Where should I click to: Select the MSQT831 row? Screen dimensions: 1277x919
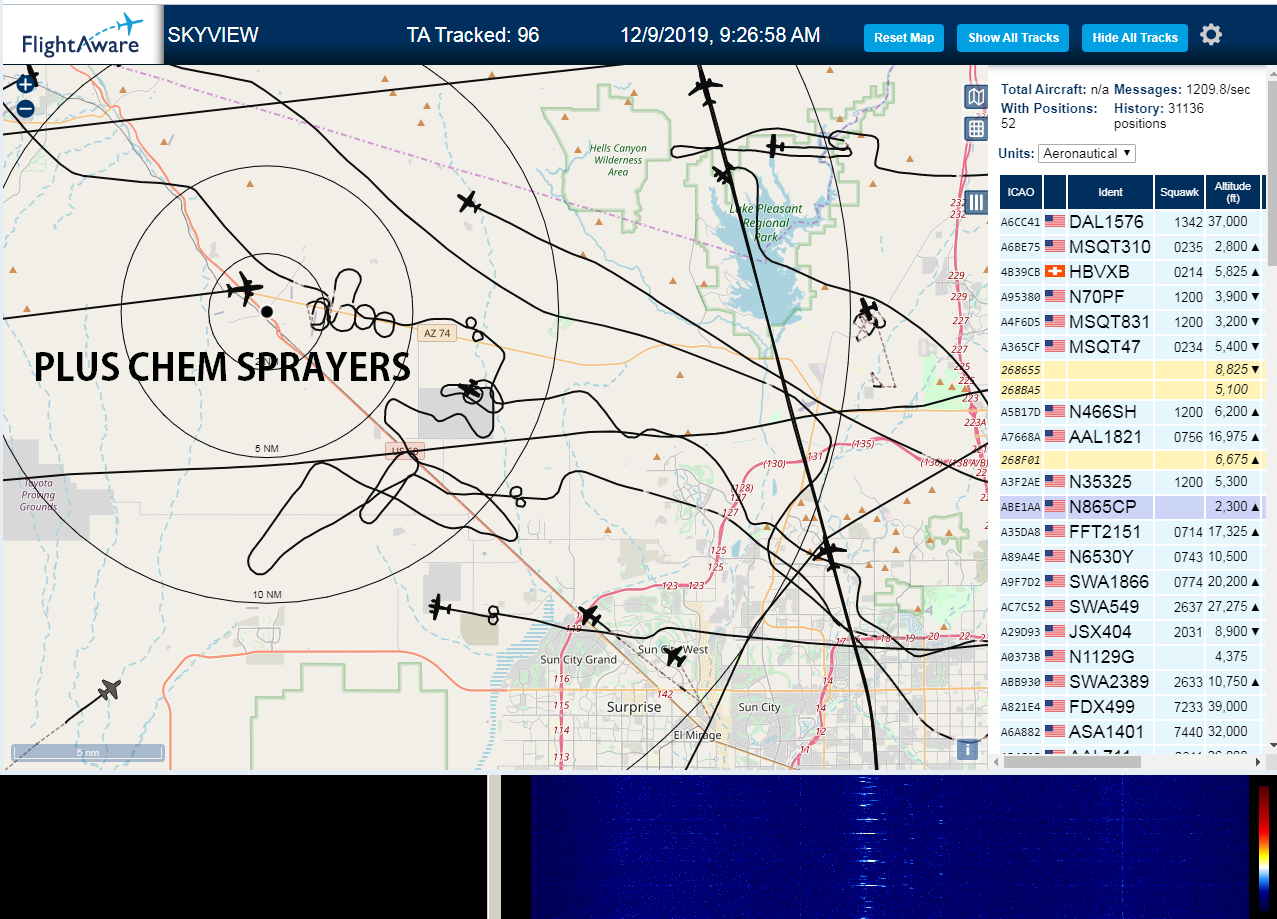(x=1131, y=321)
